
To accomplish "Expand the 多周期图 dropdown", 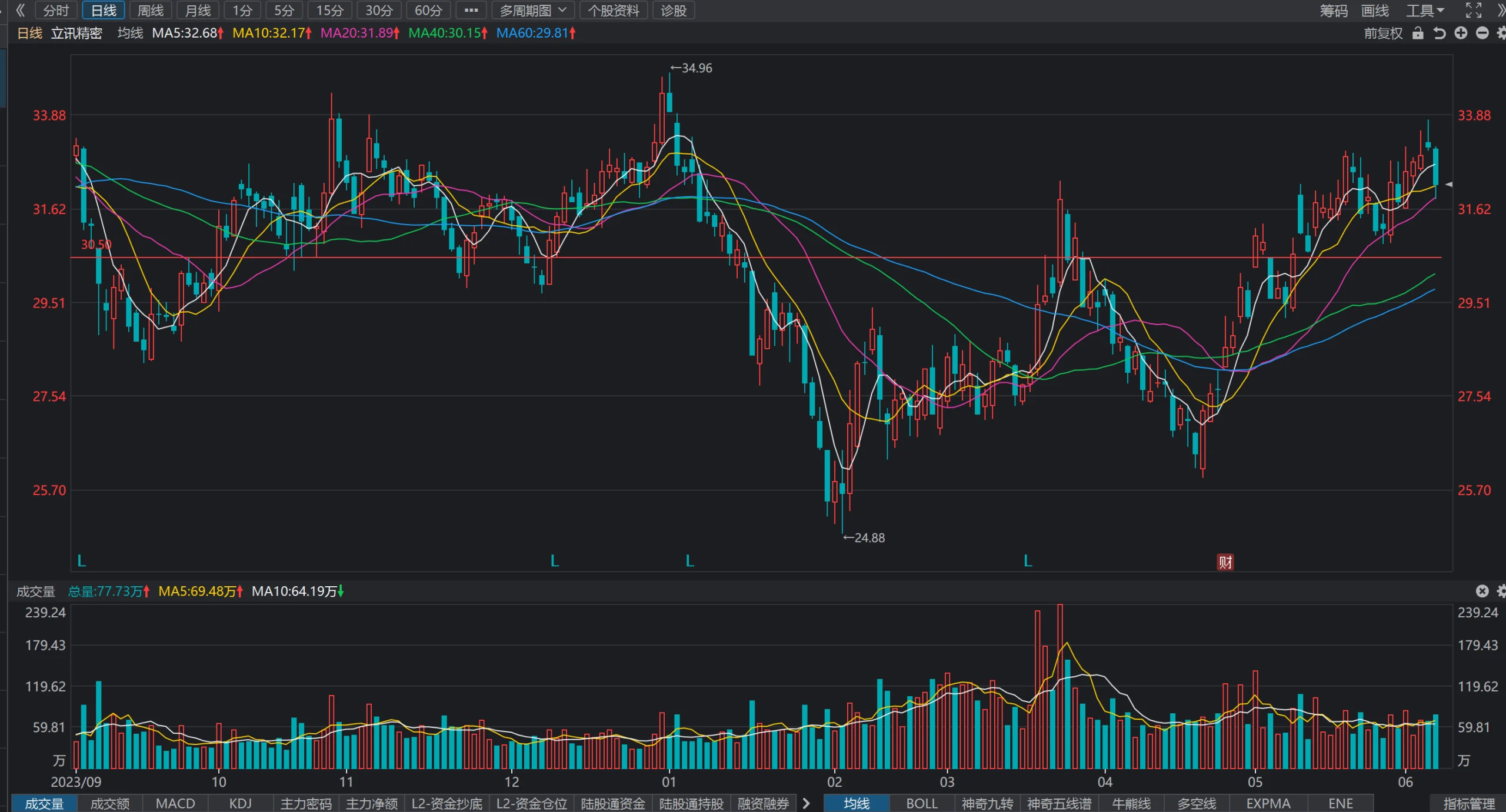I will (x=533, y=10).
